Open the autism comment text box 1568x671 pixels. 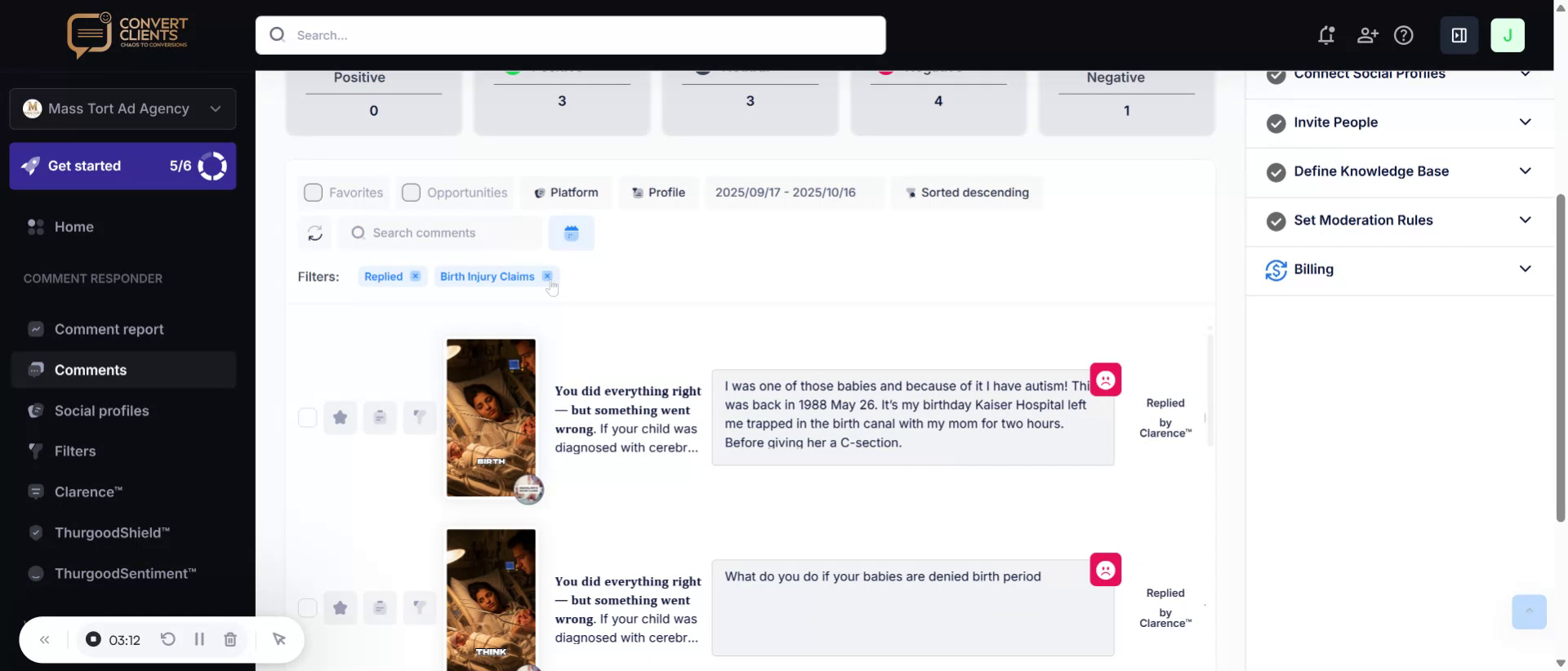coord(912,417)
